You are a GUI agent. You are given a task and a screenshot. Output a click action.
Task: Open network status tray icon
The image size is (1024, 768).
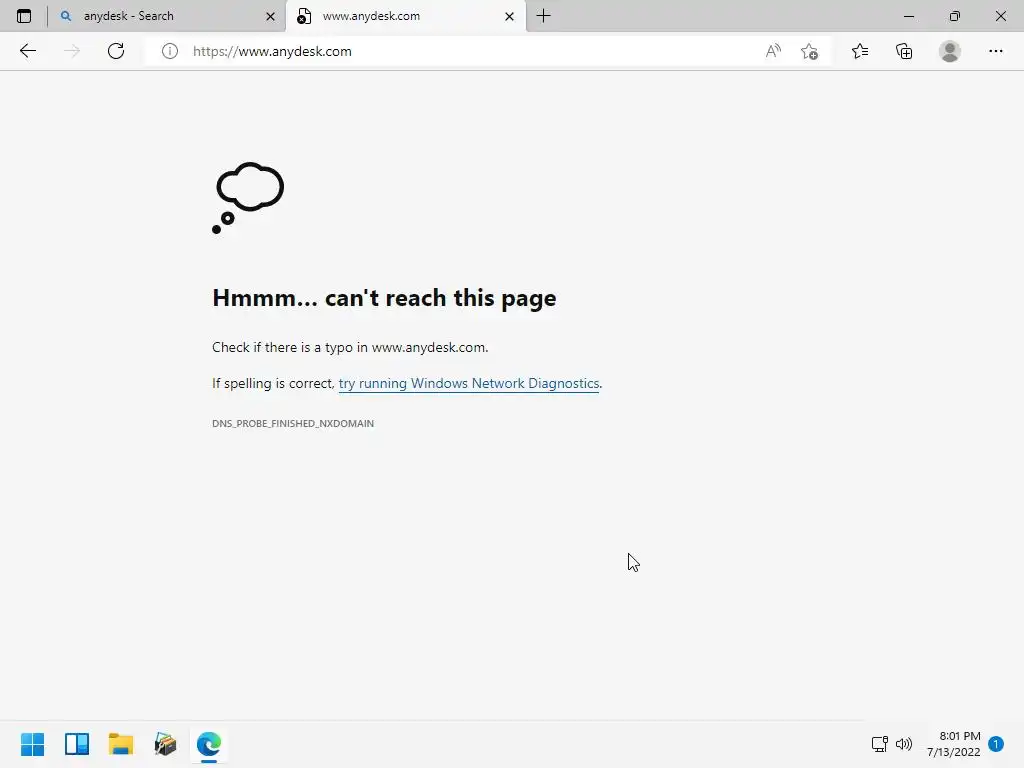pos(880,744)
